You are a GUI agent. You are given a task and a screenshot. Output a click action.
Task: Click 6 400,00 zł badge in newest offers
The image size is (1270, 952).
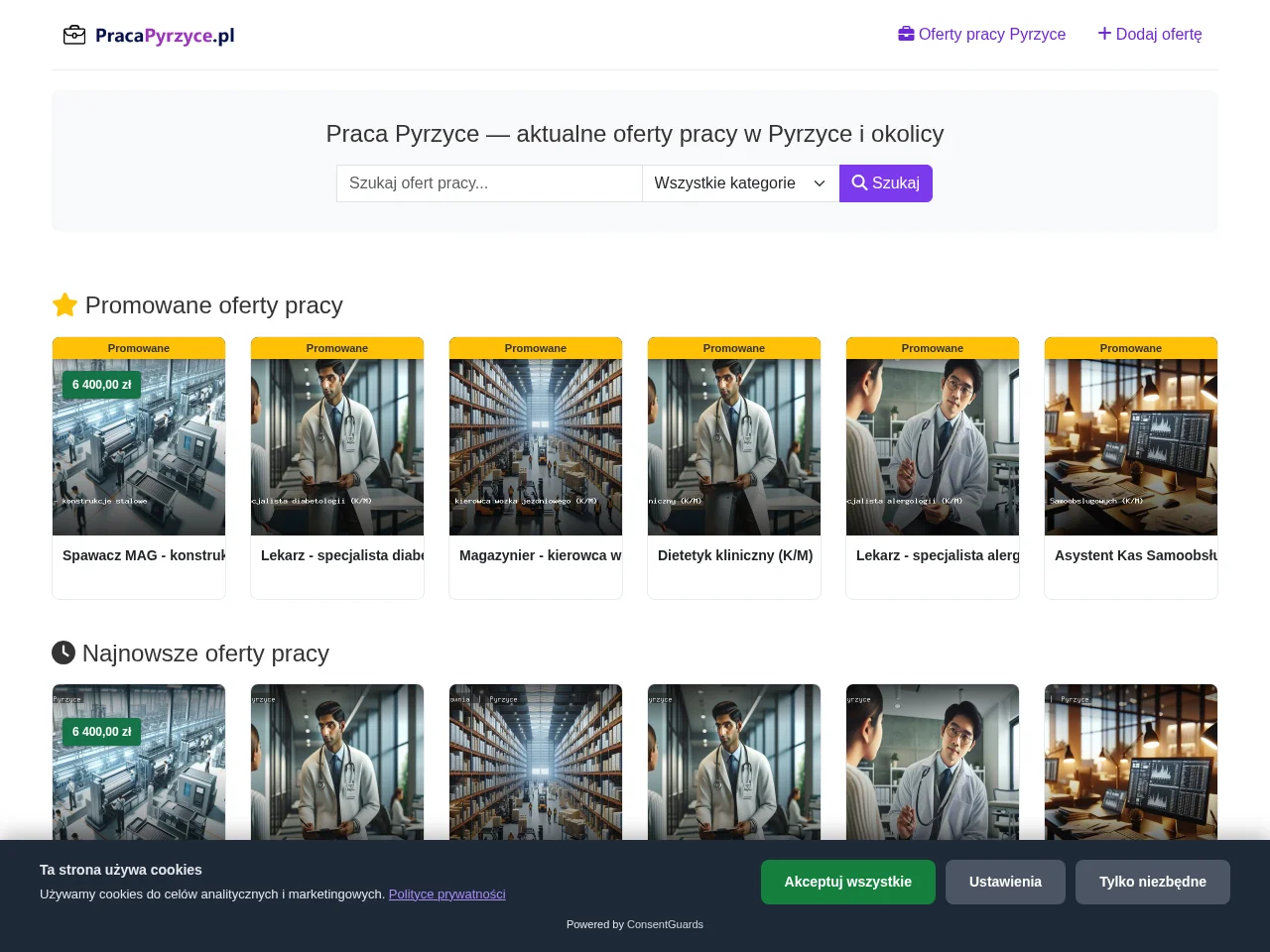point(102,732)
